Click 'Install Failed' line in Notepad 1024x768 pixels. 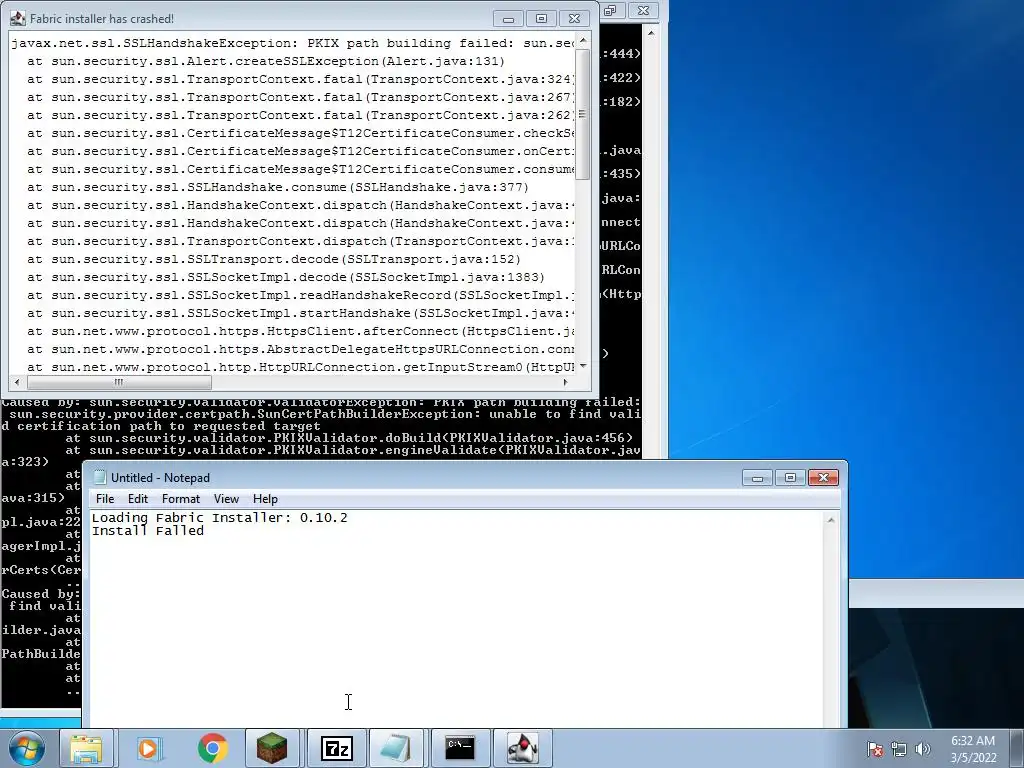pyautogui.click(x=148, y=530)
